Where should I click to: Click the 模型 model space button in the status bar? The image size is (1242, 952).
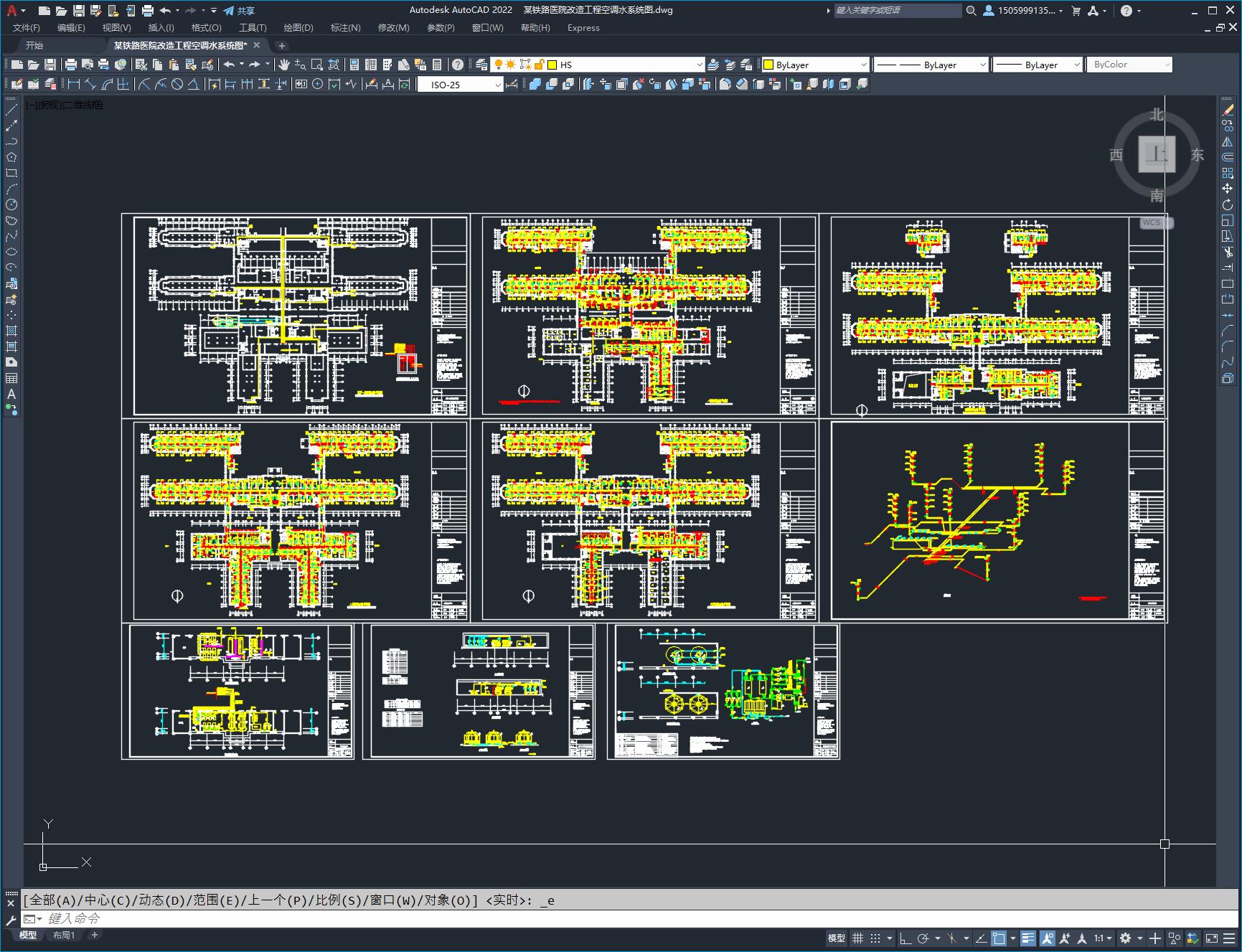click(x=837, y=938)
